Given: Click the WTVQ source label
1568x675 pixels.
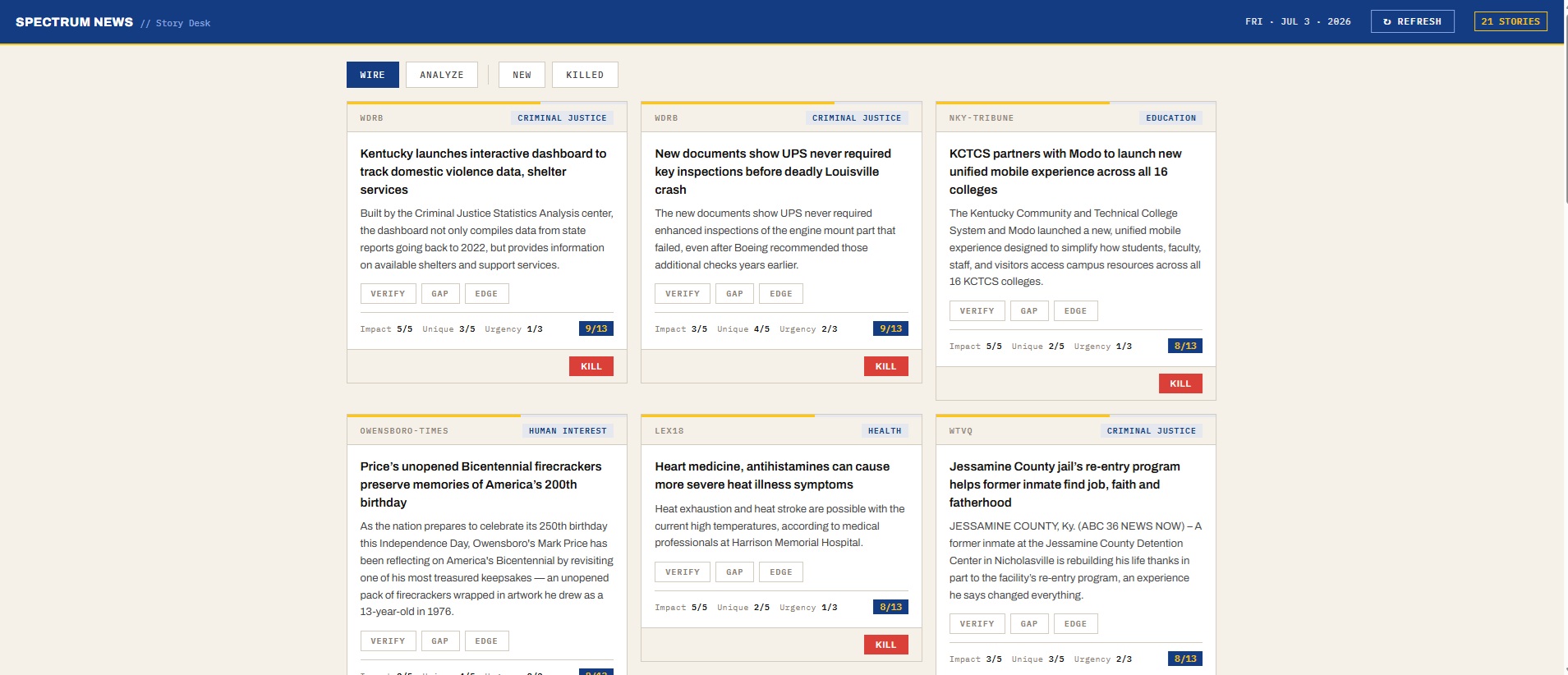Looking at the screenshot, I should coord(961,431).
